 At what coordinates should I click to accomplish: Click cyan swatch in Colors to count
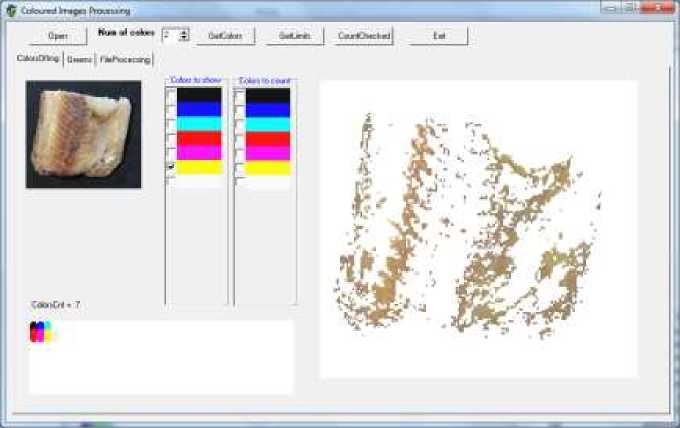(x=268, y=125)
